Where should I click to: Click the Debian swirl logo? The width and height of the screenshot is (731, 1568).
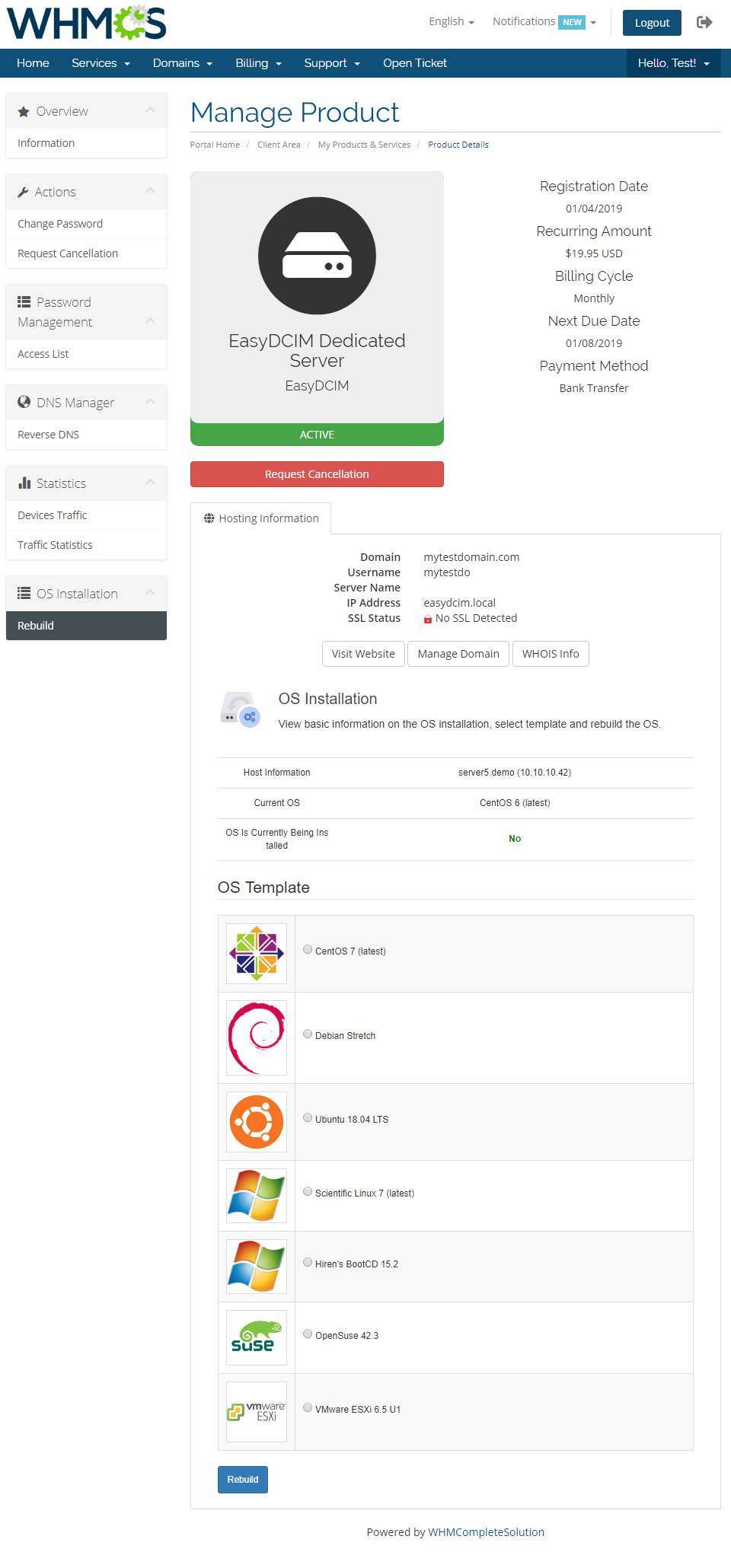[x=257, y=1037]
